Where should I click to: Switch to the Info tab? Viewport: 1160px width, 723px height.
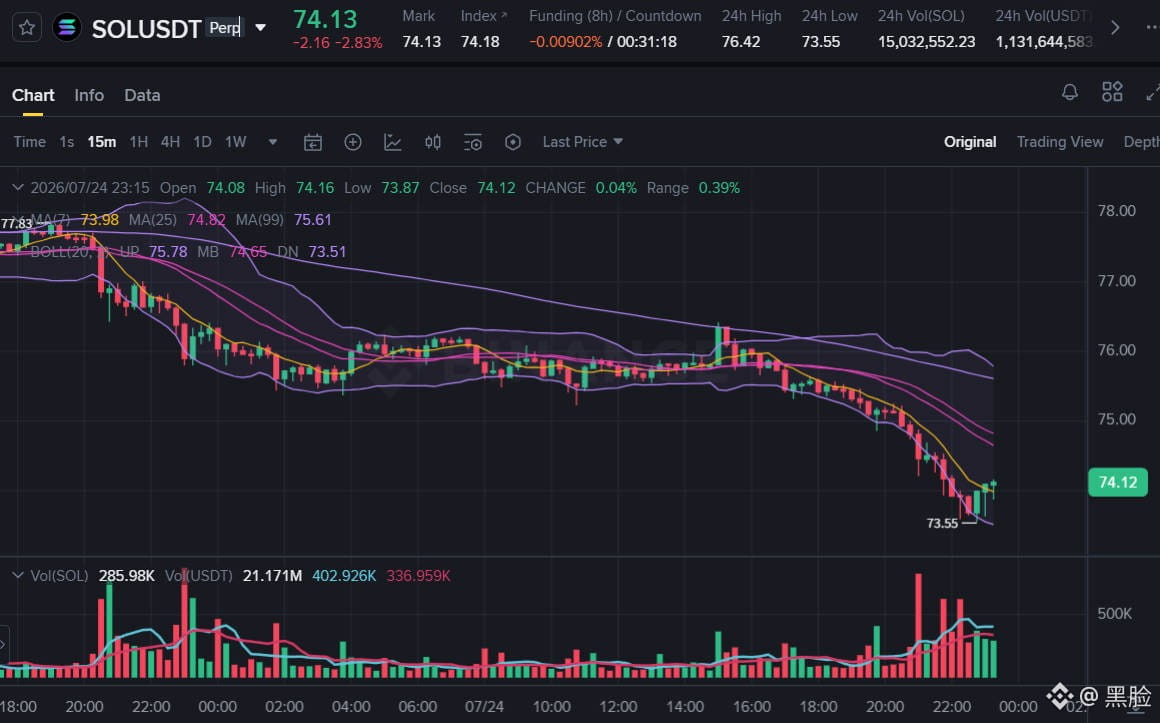tap(89, 95)
